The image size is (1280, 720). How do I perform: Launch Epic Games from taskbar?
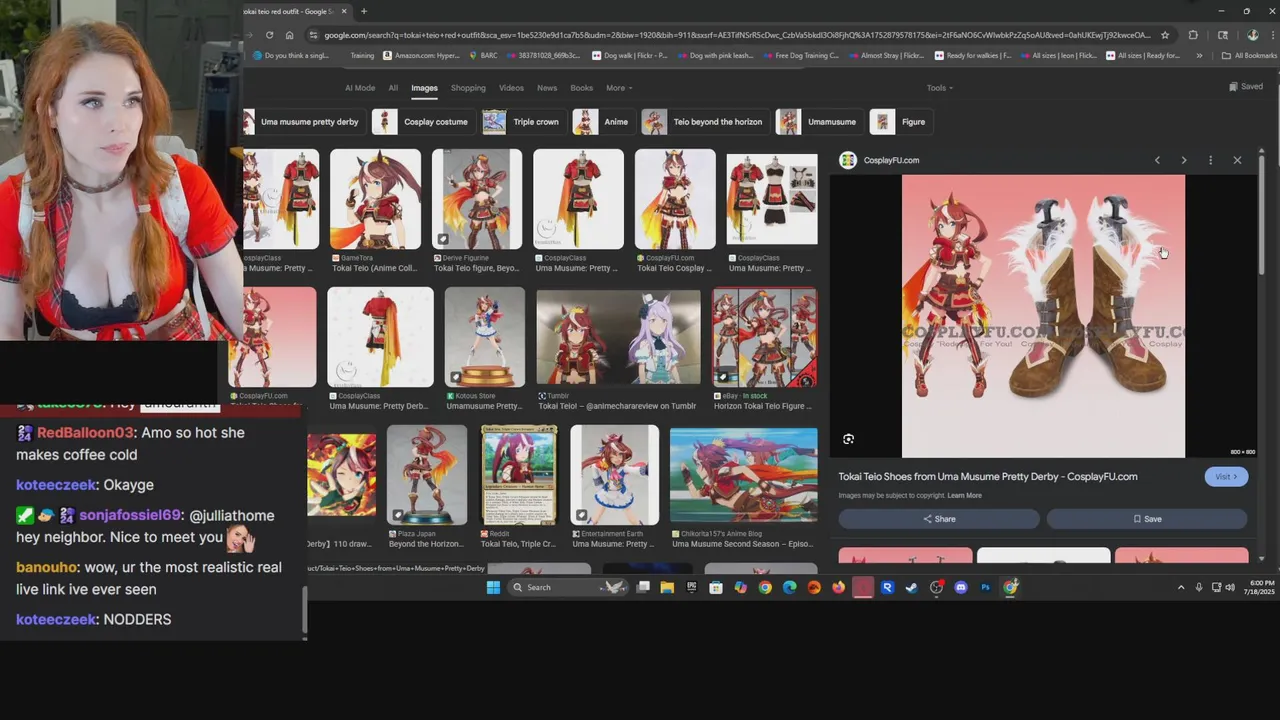click(691, 587)
